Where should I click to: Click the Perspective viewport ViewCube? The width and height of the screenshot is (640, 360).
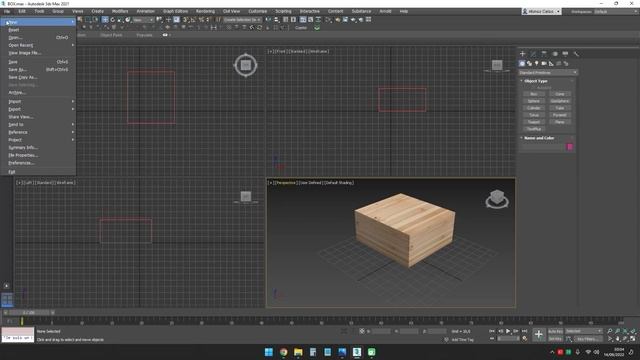(497, 199)
